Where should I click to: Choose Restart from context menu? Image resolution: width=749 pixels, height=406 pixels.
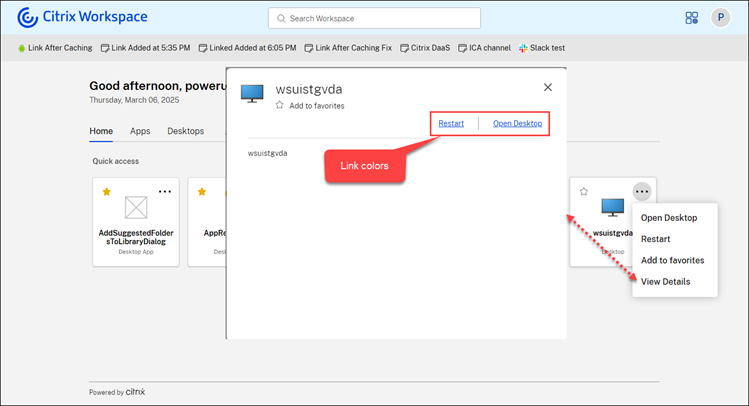click(x=655, y=239)
